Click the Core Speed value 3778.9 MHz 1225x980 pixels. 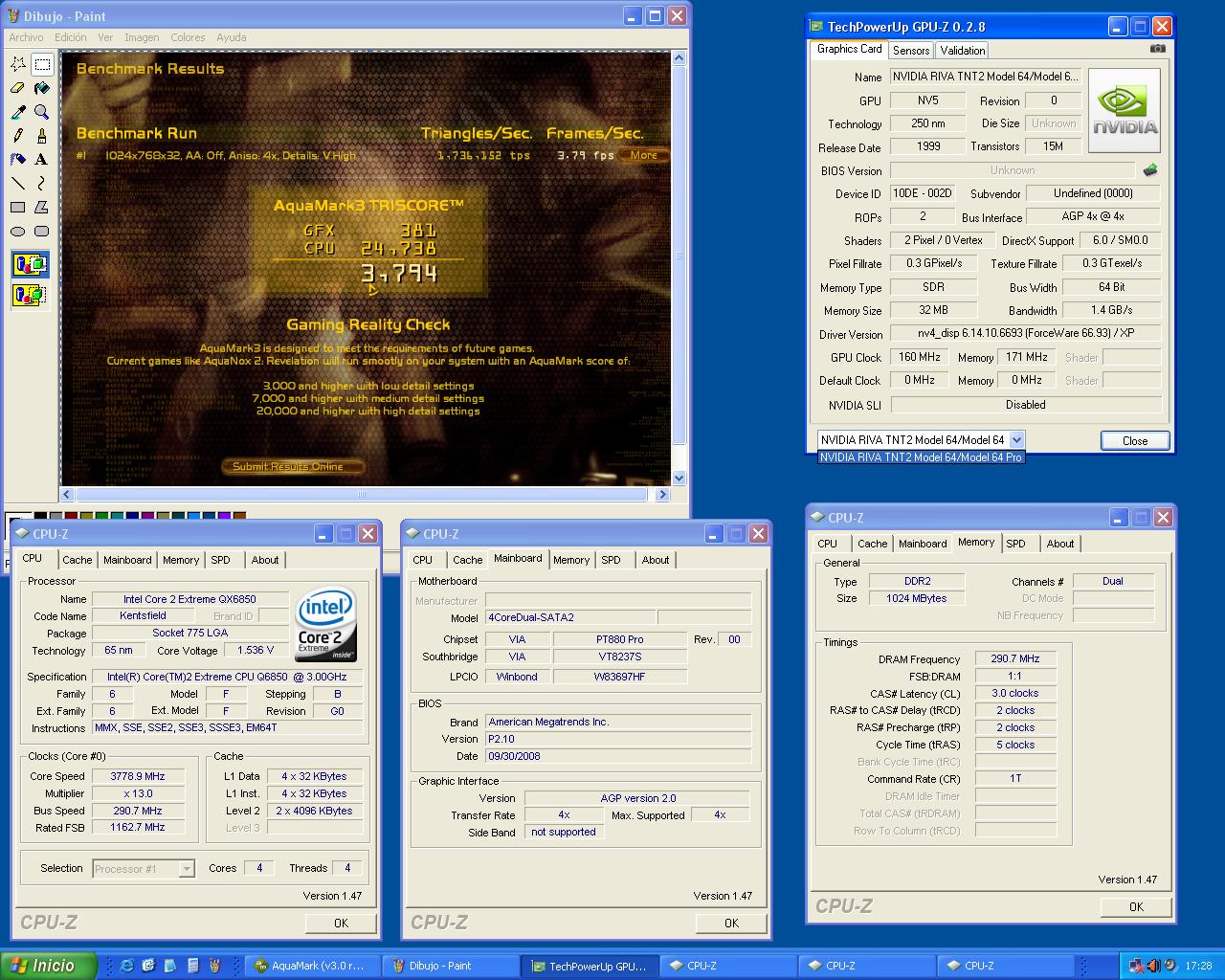pyautogui.click(x=138, y=776)
